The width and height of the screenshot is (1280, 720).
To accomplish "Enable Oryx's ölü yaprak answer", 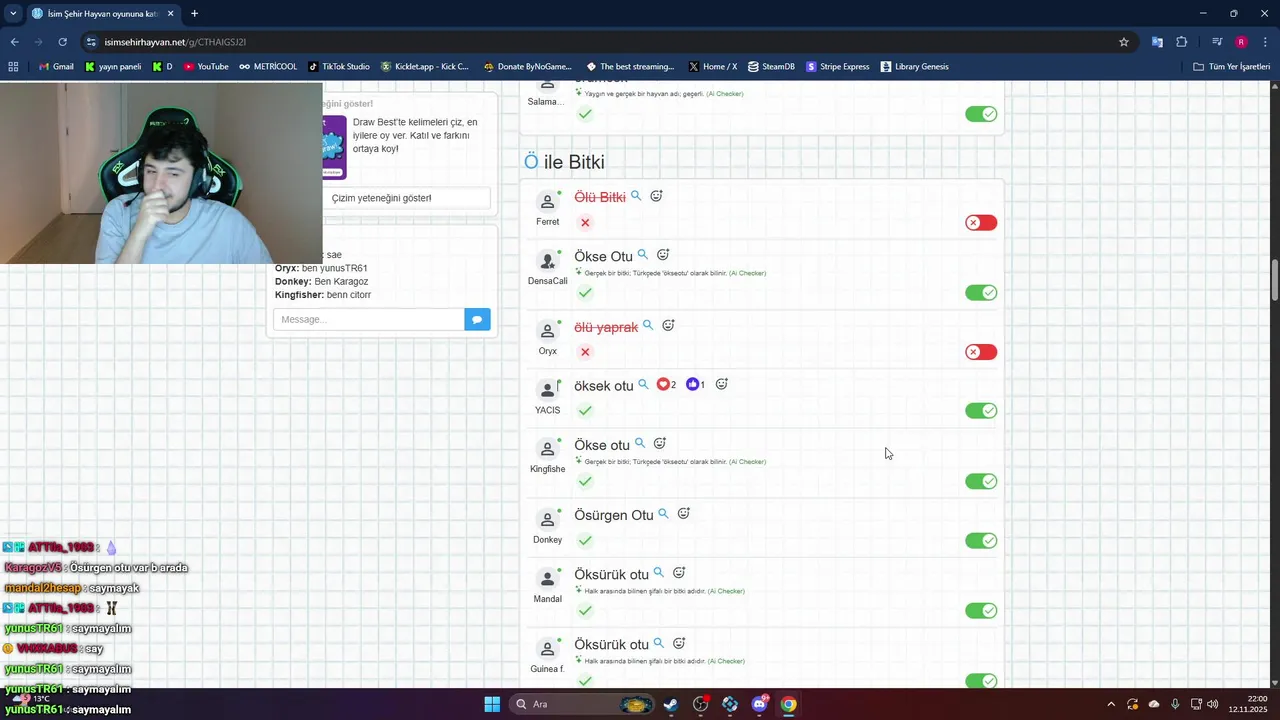I will 981,351.
